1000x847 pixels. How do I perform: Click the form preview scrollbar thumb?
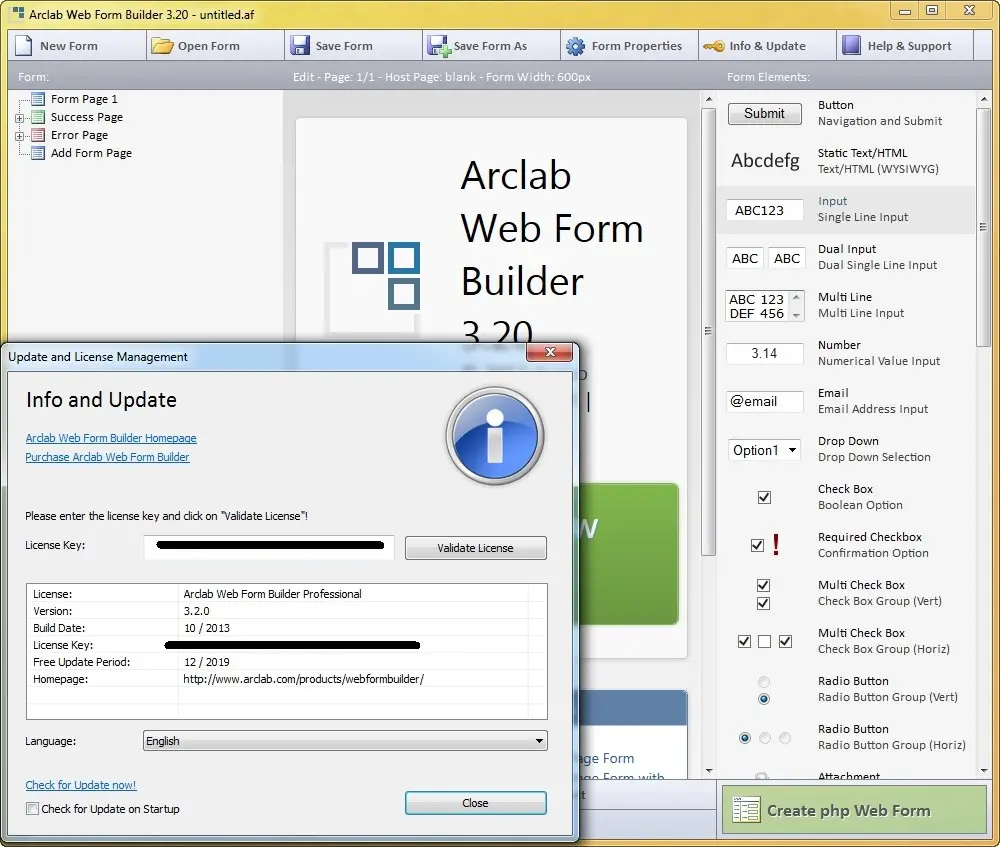(x=708, y=332)
